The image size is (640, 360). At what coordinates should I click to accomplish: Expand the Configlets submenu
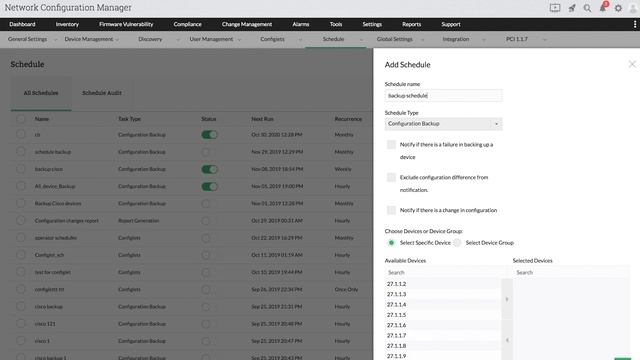click(x=300, y=40)
